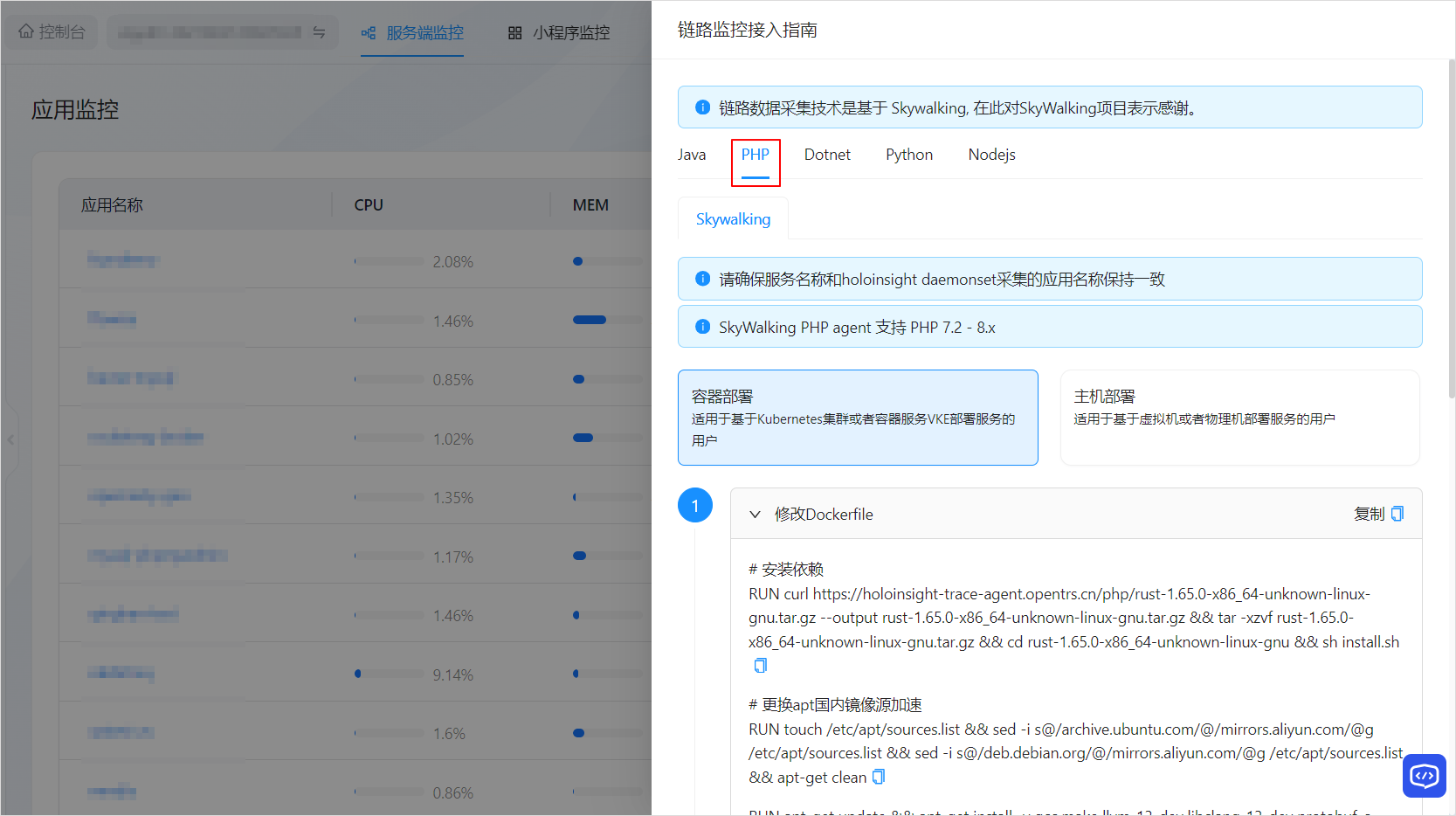
Task: Click the home icon beside 控制台
Action: (x=26, y=31)
